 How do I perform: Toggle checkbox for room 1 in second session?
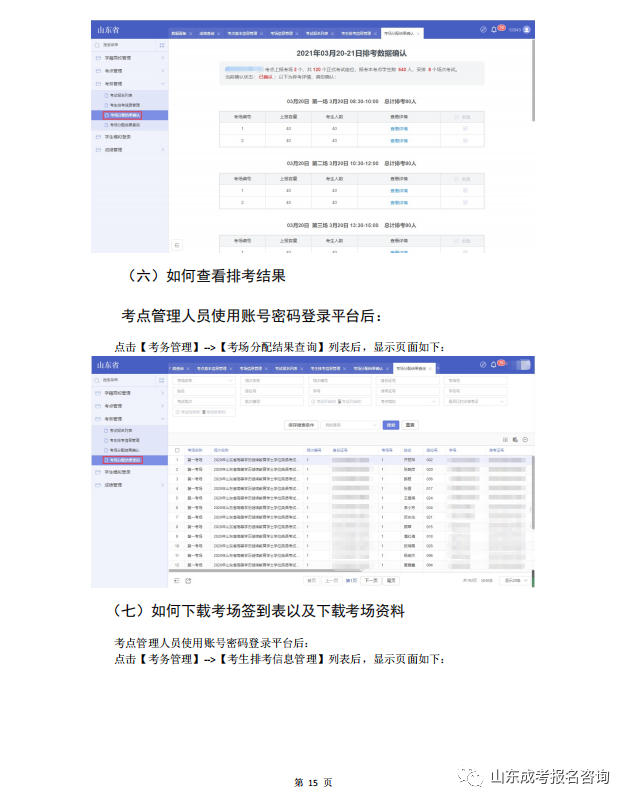(x=465, y=190)
